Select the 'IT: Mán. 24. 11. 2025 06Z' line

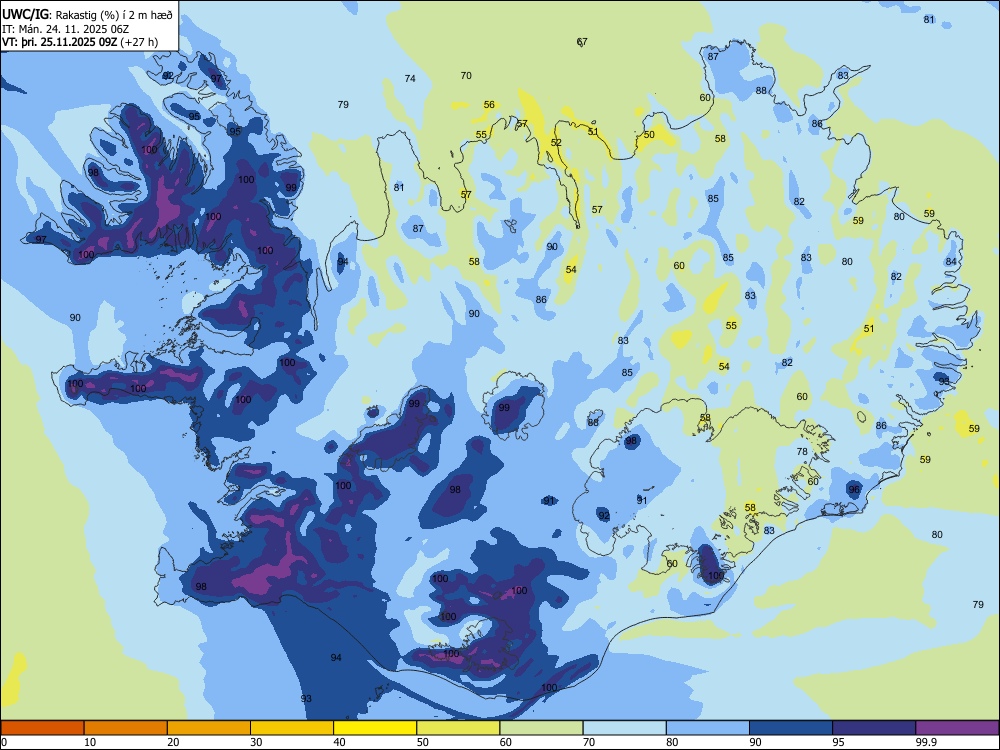66,29
